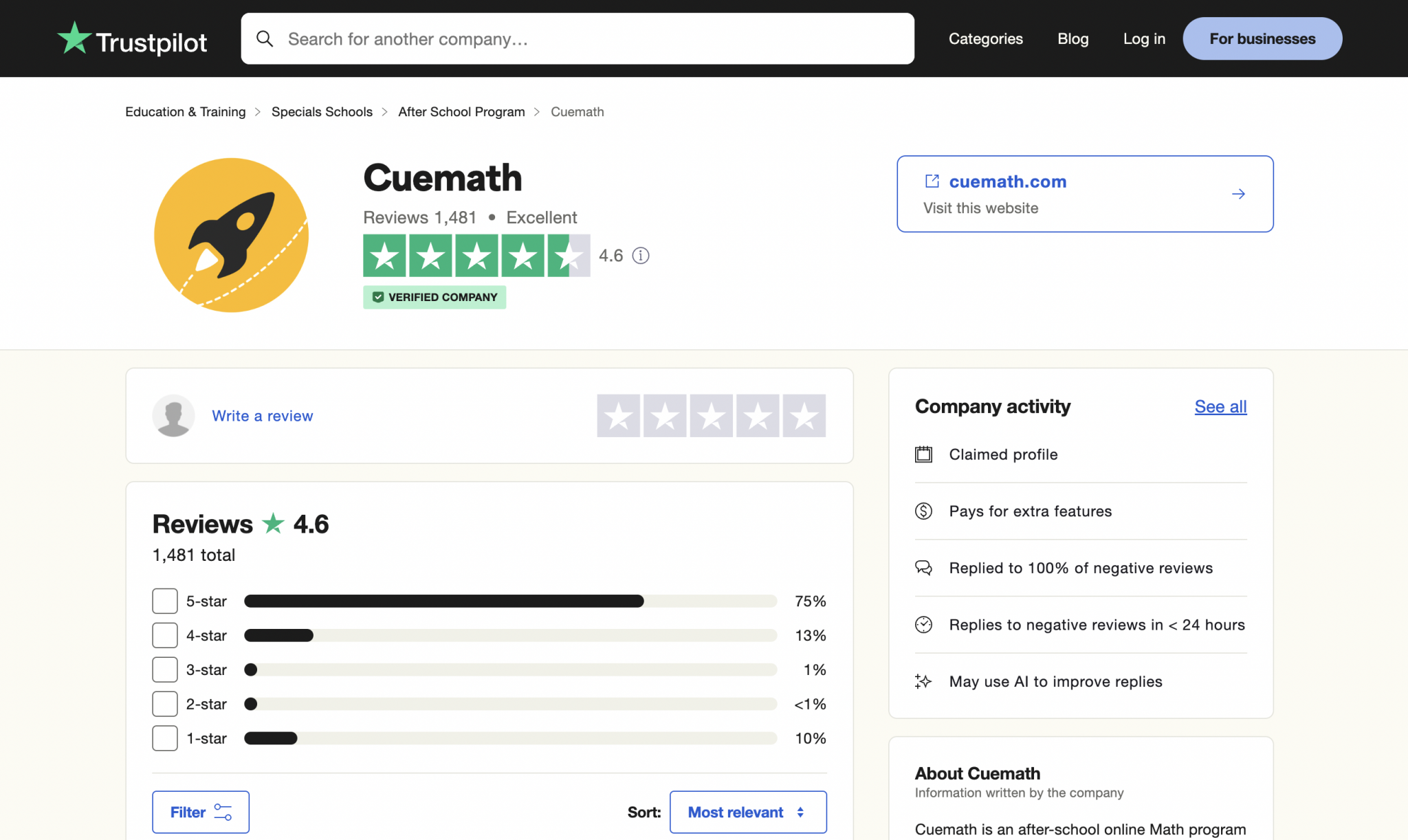1408x840 pixels.
Task: Click the sort order arrows beside Most relevant
Action: [799, 812]
